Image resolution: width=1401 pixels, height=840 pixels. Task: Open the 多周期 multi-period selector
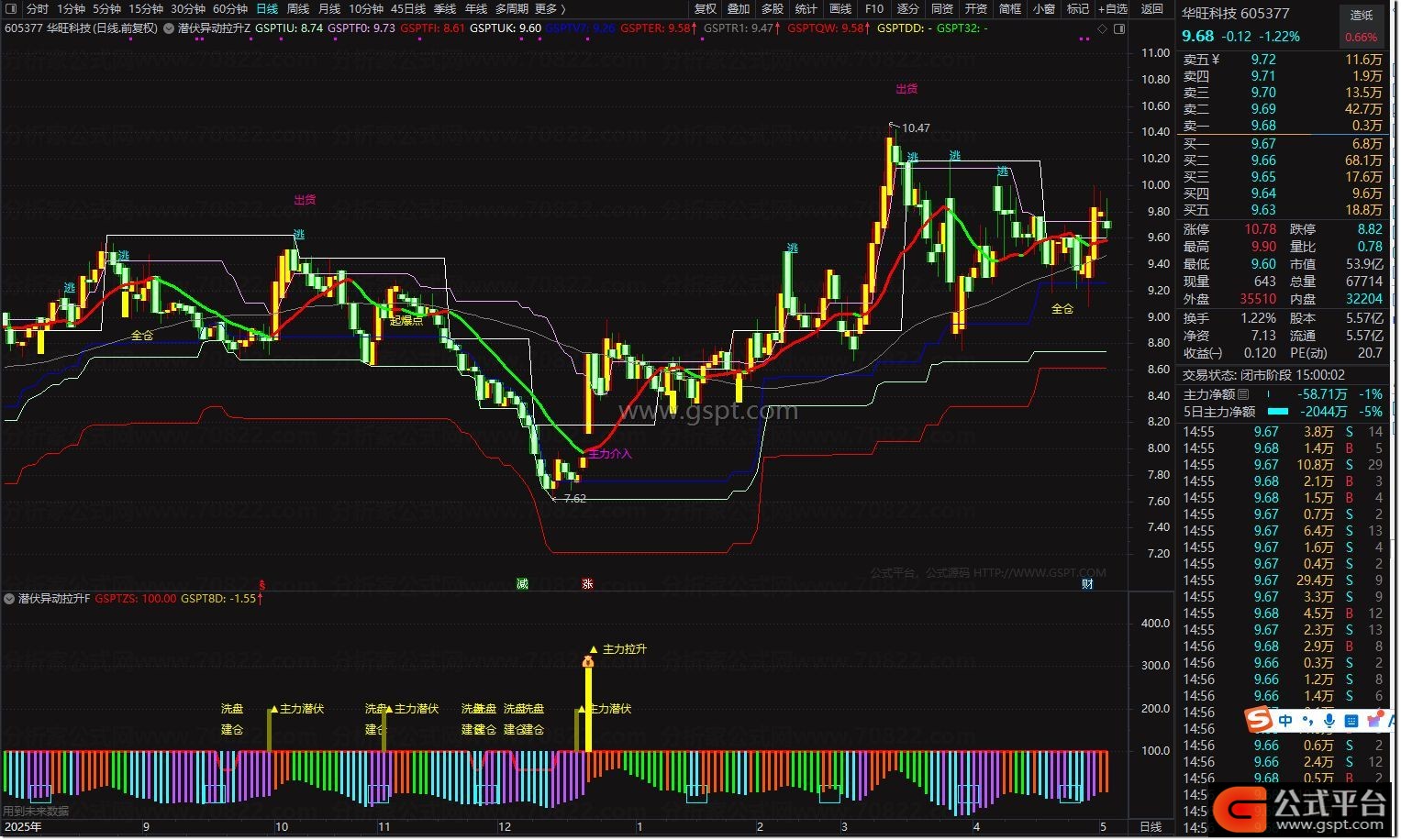pyautogui.click(x=511, y=9)
